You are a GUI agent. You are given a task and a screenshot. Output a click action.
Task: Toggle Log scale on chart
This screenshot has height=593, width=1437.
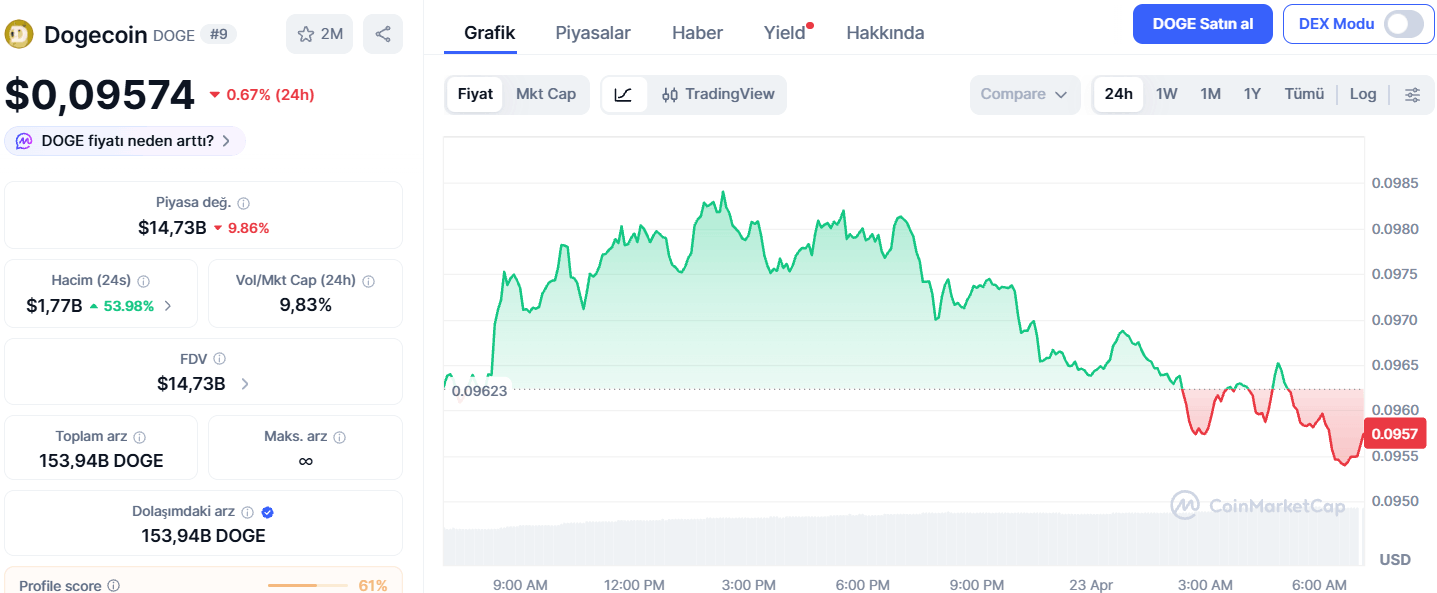tap(1363, 94)
